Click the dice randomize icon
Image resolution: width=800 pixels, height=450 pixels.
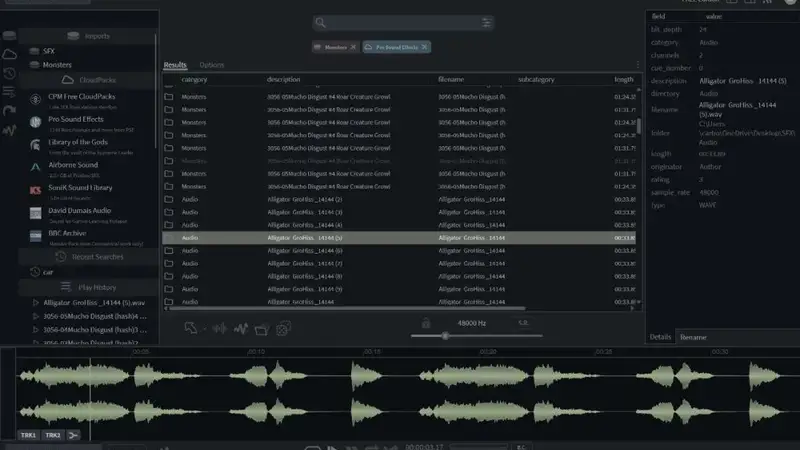(x=283, y=329)
